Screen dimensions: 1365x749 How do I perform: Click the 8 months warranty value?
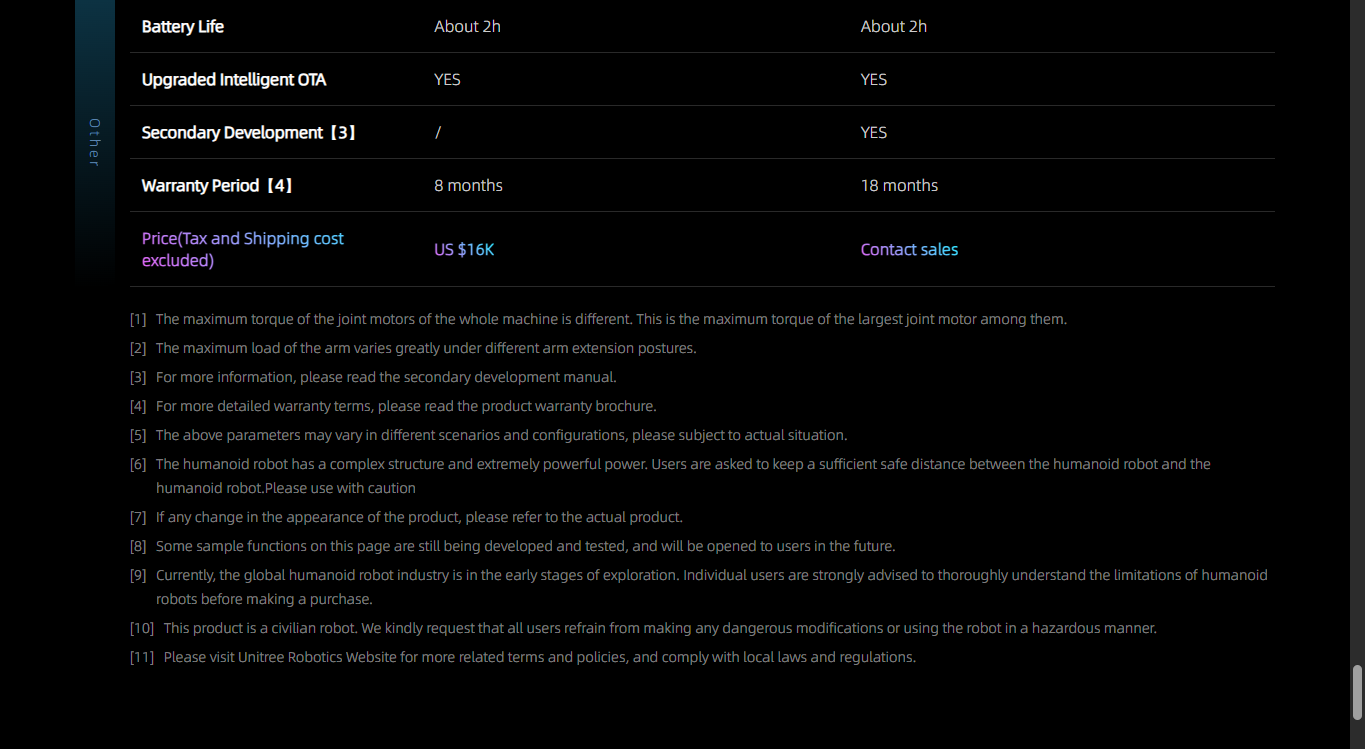(468, 186)
